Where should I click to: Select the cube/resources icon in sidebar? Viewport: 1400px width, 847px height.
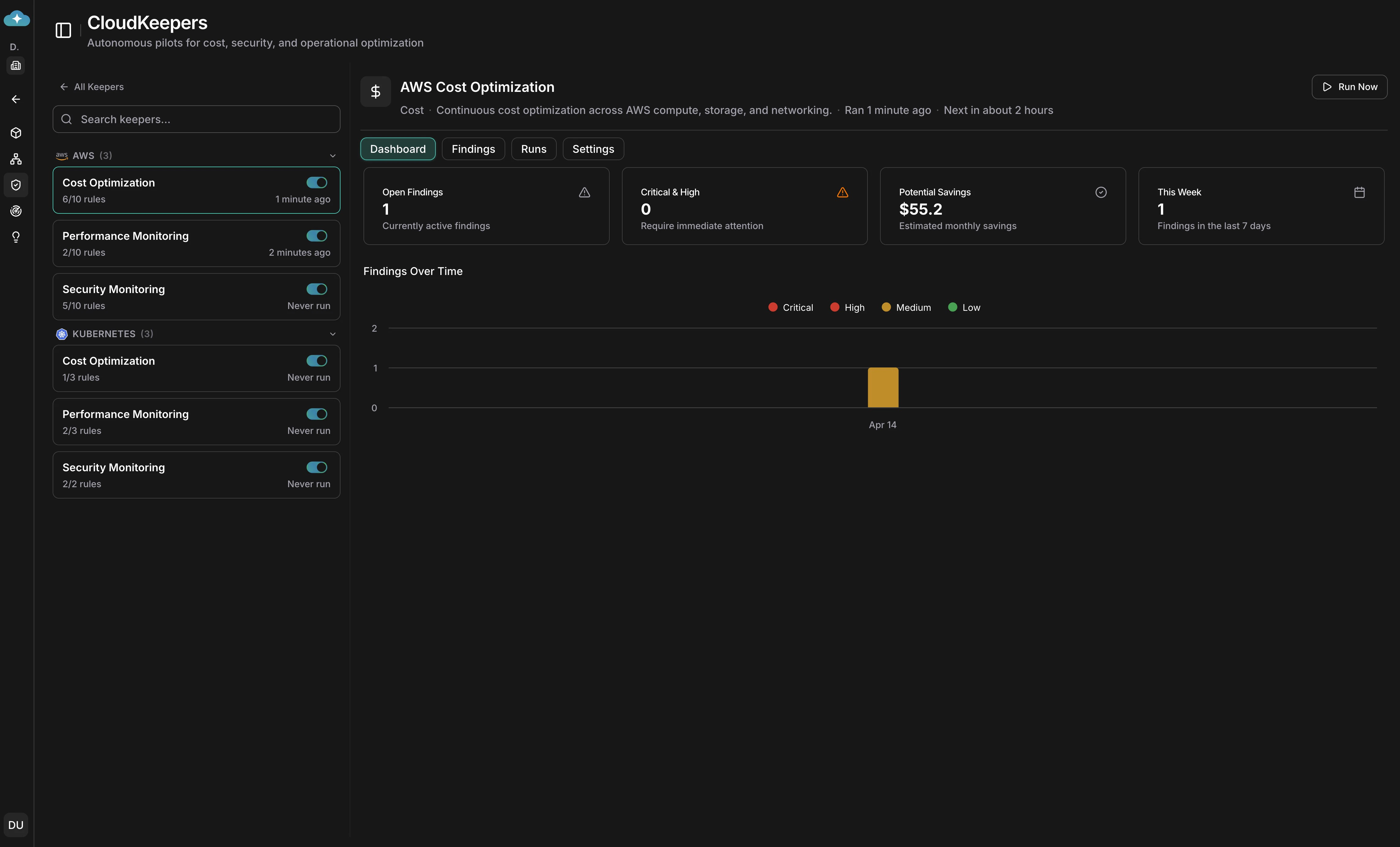(x=16, y=133)
